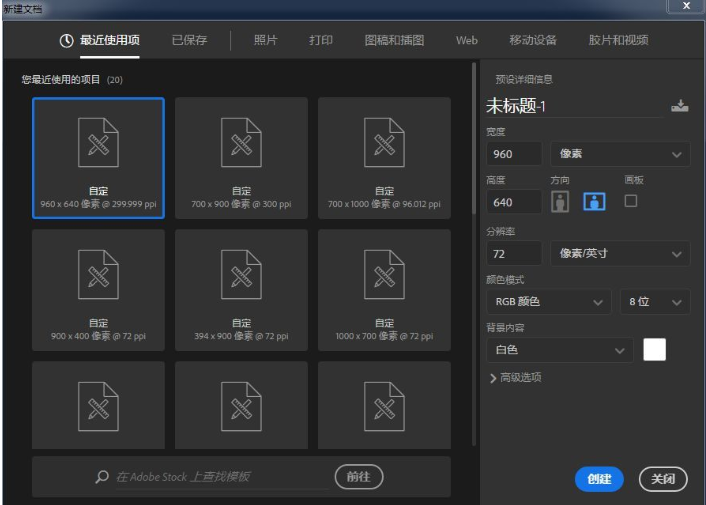The image size is (706, 505).
Task: Expand the 高级选项 section
Action: point(515,377)
